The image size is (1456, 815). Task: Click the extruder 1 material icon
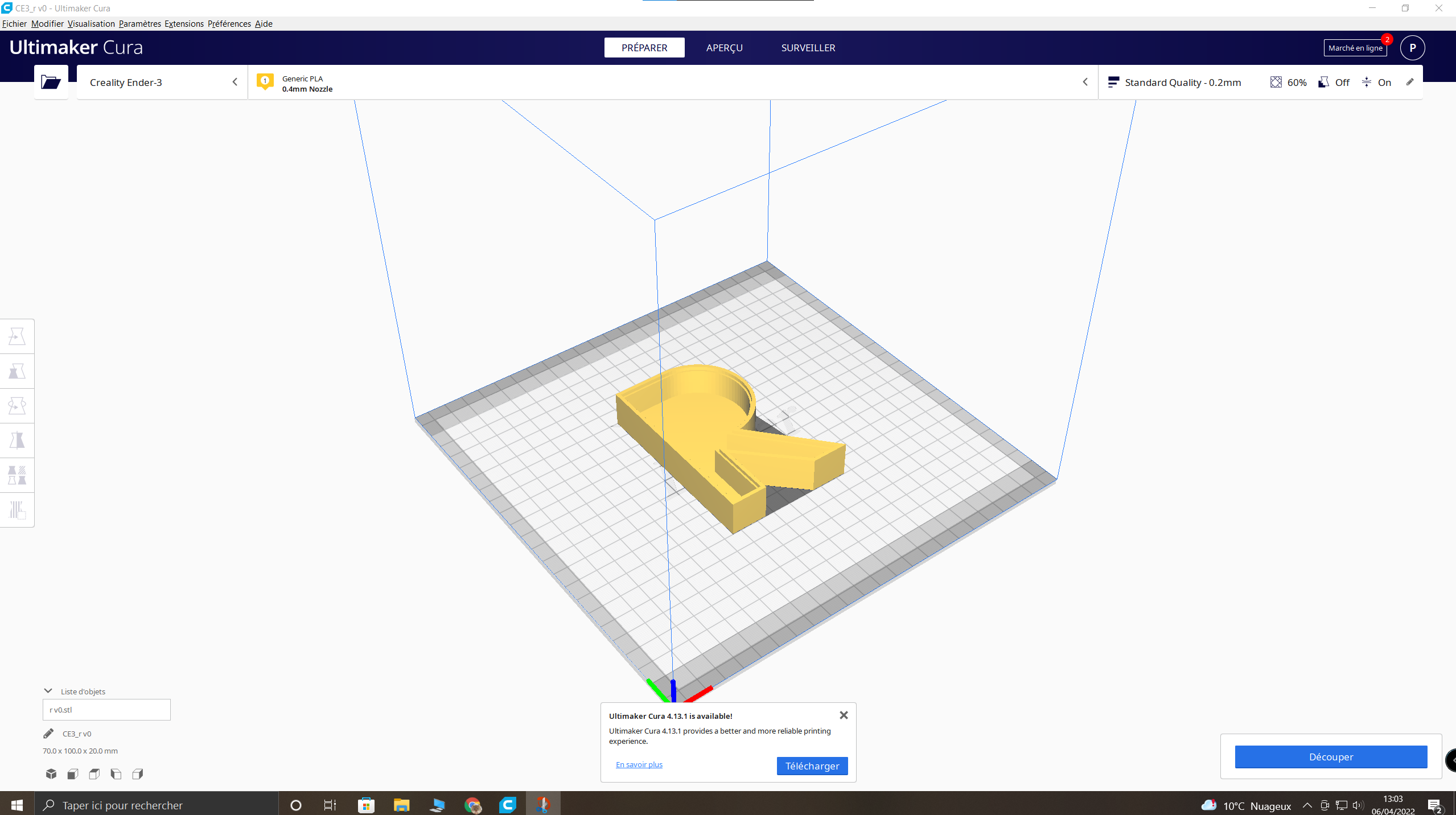[x=265, y=81]
